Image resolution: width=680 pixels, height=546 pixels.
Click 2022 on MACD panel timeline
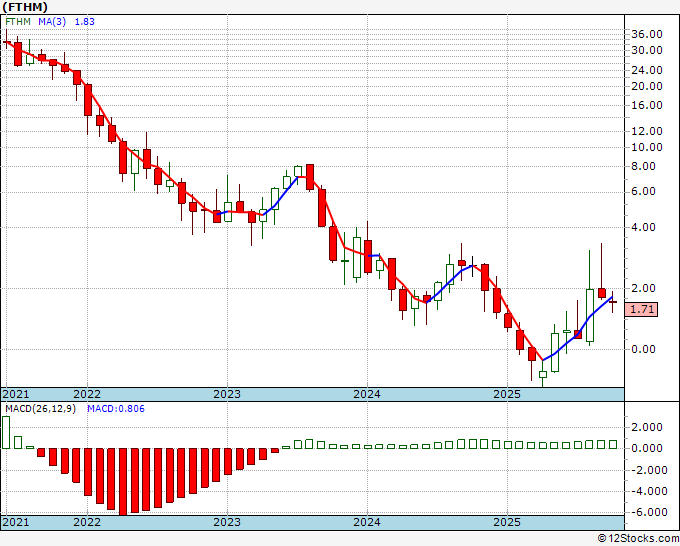[87, 522]
